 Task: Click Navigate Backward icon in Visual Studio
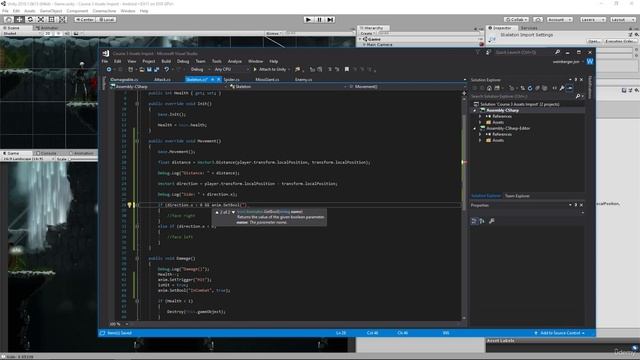(109, 69)
